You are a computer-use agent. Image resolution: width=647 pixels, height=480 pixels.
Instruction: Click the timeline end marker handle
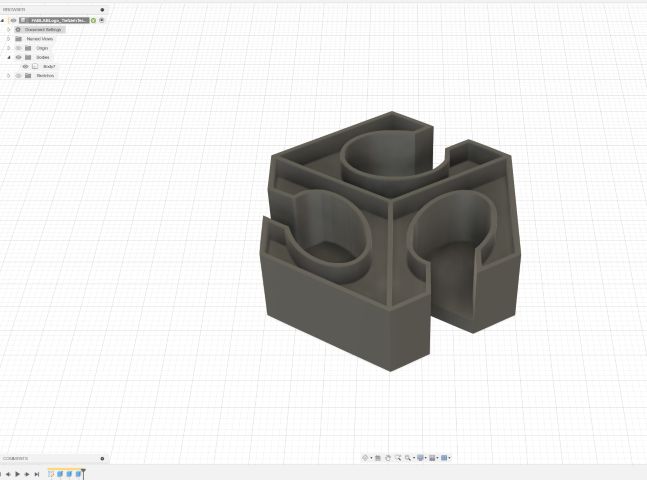coord(83,473)
